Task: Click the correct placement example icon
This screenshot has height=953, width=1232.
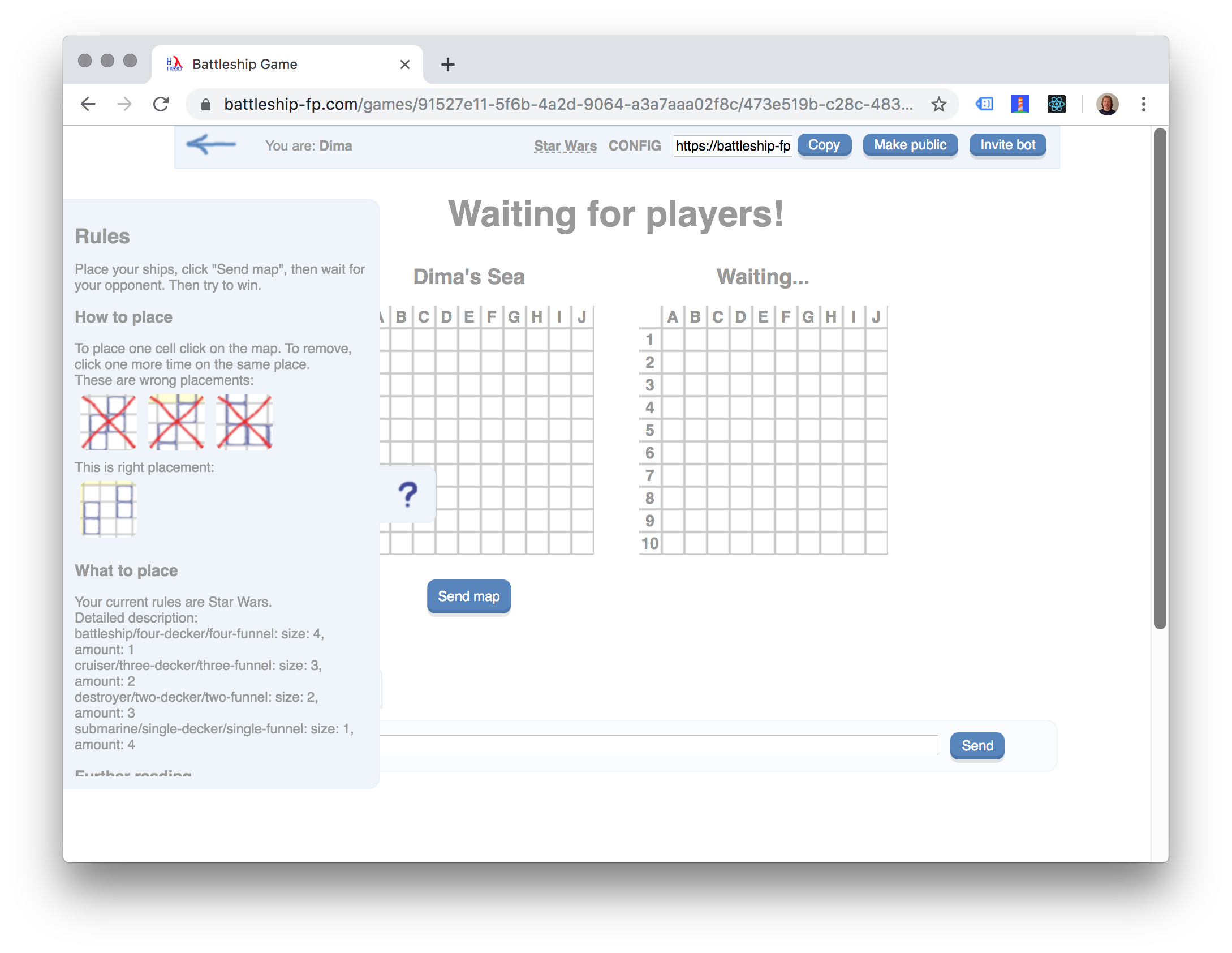Action: (106, 509)
